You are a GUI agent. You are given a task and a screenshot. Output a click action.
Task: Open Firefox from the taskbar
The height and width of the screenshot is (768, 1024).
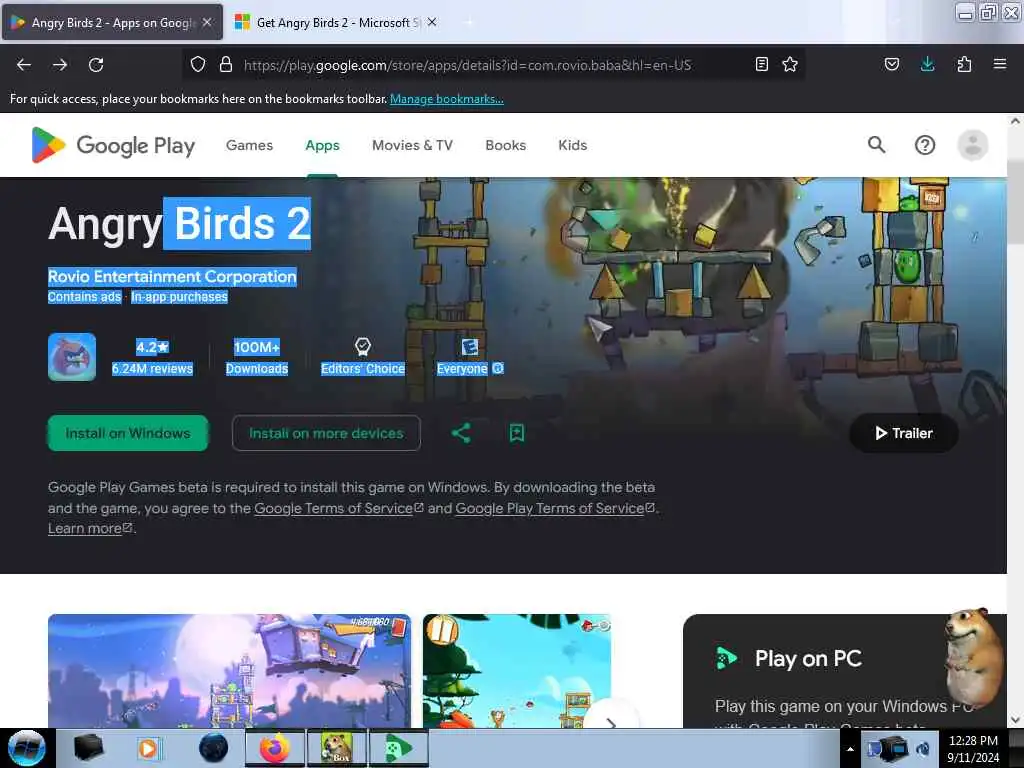275,748
